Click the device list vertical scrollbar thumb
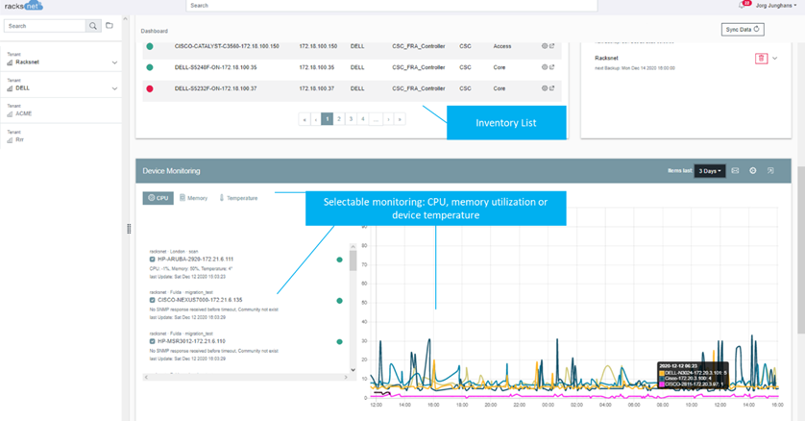 [353, 260]
